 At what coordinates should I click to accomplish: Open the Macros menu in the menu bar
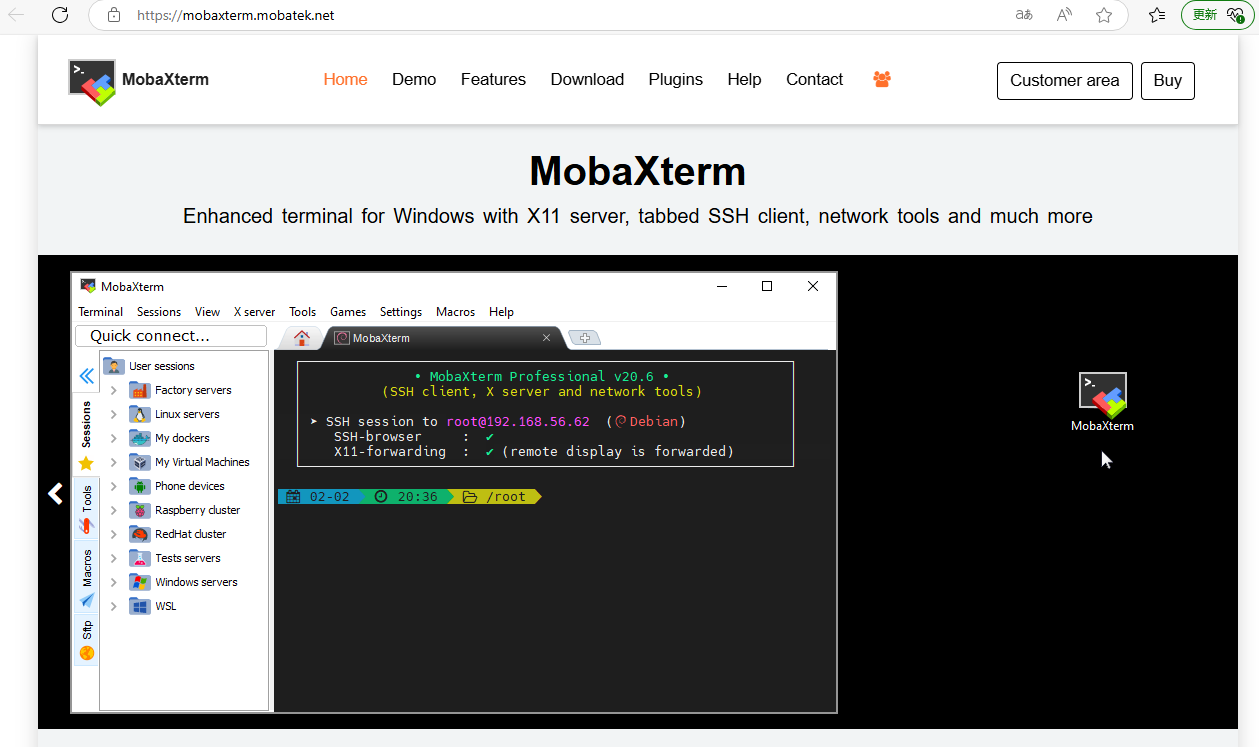[x=455, y=312]
